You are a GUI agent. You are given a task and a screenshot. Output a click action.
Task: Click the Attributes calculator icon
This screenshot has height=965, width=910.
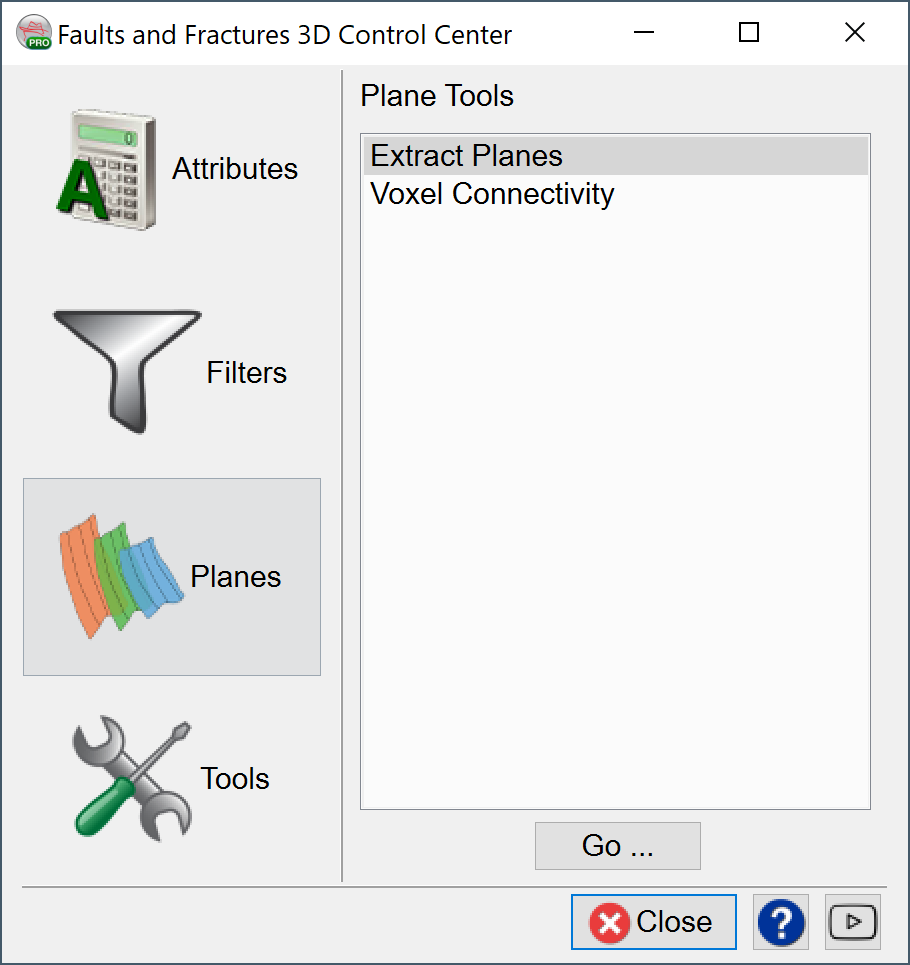[105, 170]
